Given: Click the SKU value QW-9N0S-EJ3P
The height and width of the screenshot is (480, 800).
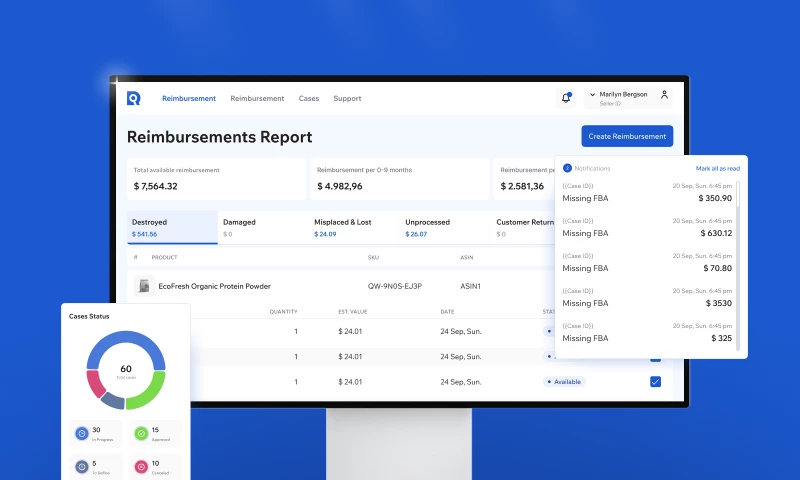Looking at the screenshot, I should 394,286.
